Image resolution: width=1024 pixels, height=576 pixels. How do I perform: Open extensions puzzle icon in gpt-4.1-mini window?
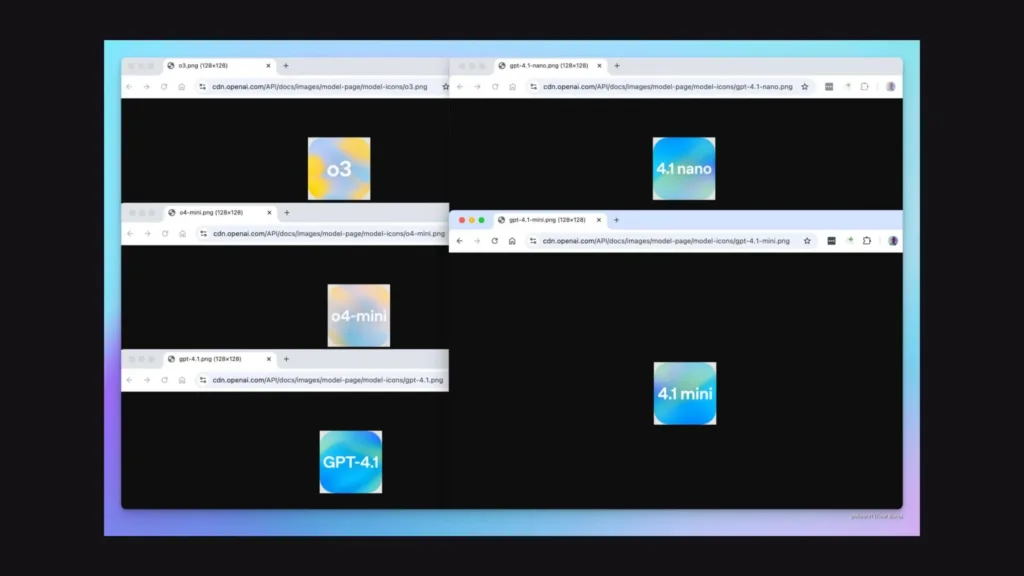tap(867, 241)
